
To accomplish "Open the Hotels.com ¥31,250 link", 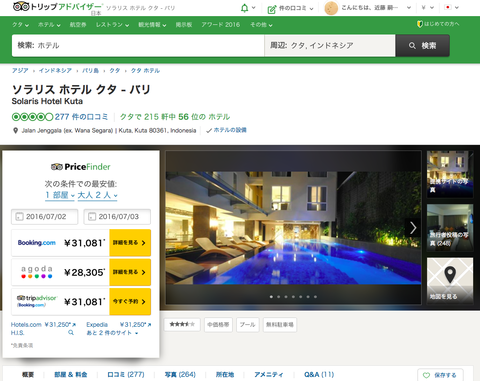I will pyautogui.click(x=43, y=324).
